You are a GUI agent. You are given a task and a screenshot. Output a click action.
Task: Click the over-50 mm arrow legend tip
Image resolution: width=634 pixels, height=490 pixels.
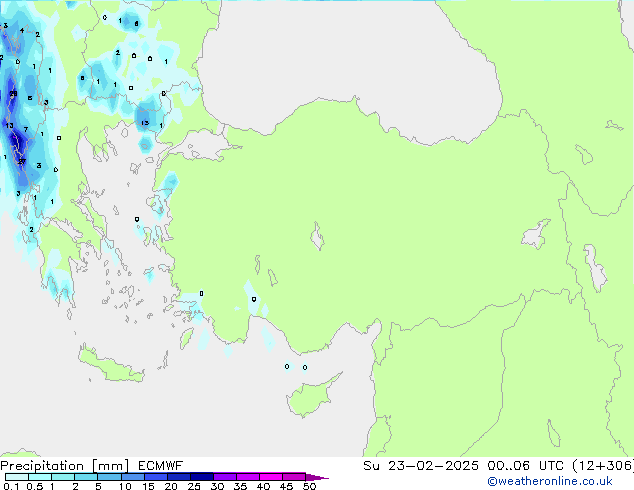click(317, 477)
